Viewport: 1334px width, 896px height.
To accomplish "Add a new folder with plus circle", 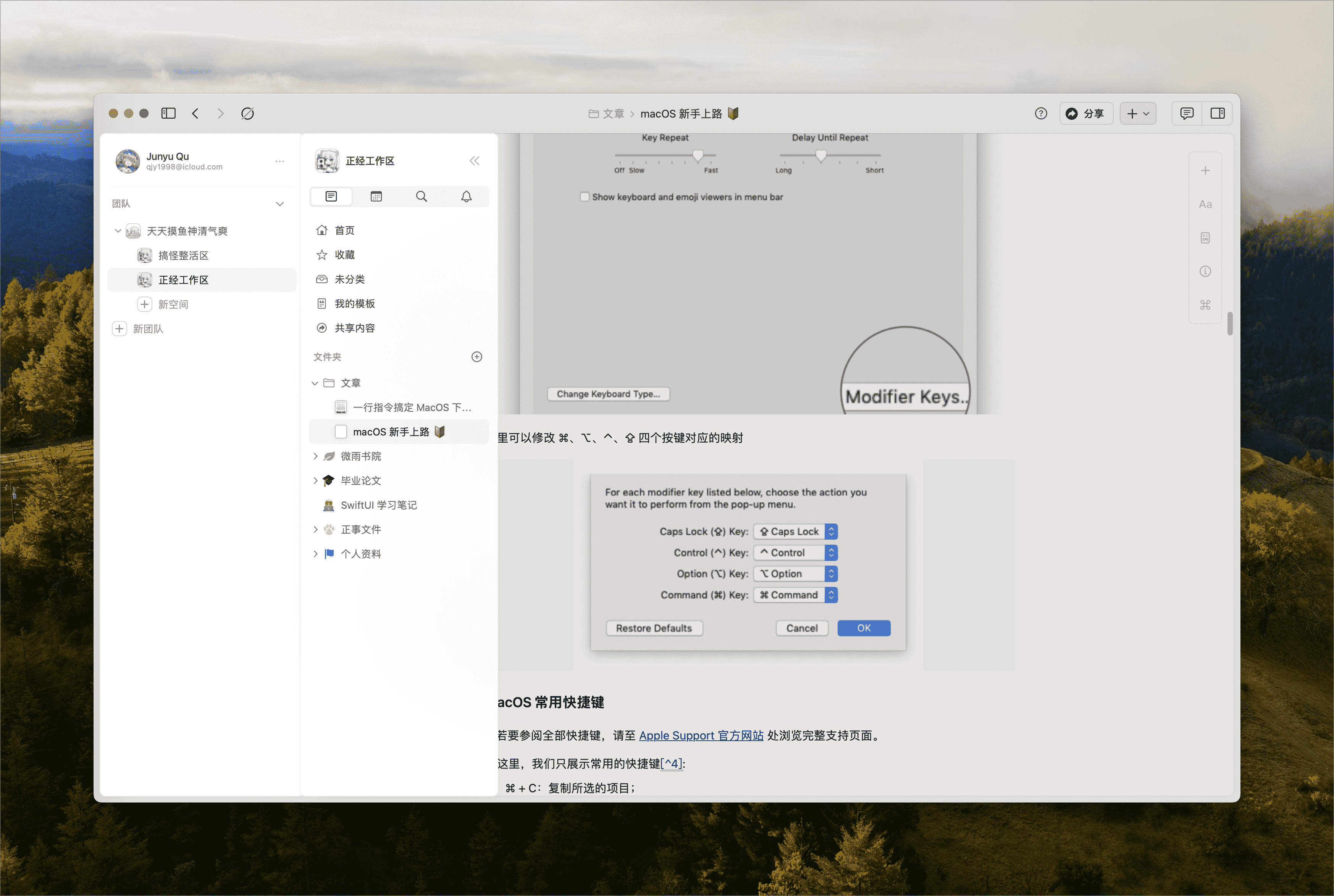I will [x=476, y=357].
